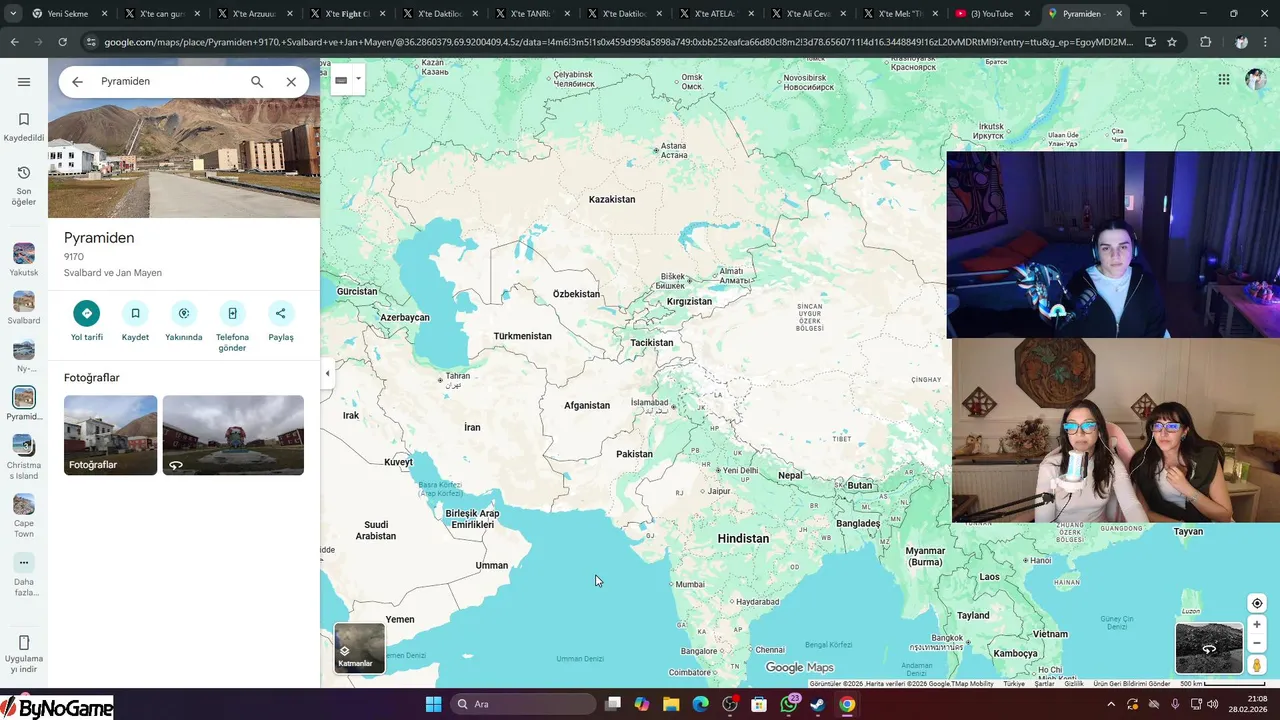Open the Cape Town recent place
Image resolution: width=1280 pixels, height=720 pixels.
pos(24,516)
